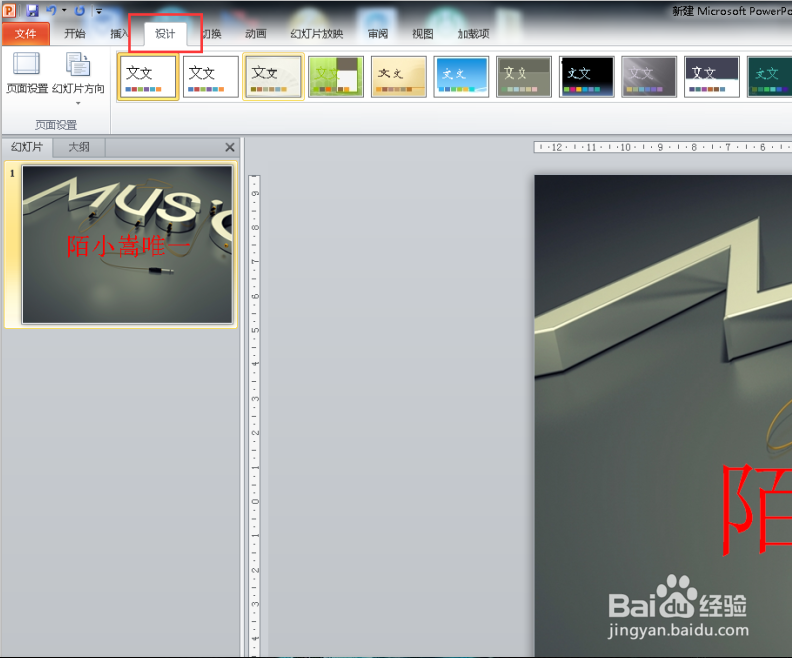
Task: Open the 文件 (File) tab
Action: [x=25, y=34]
